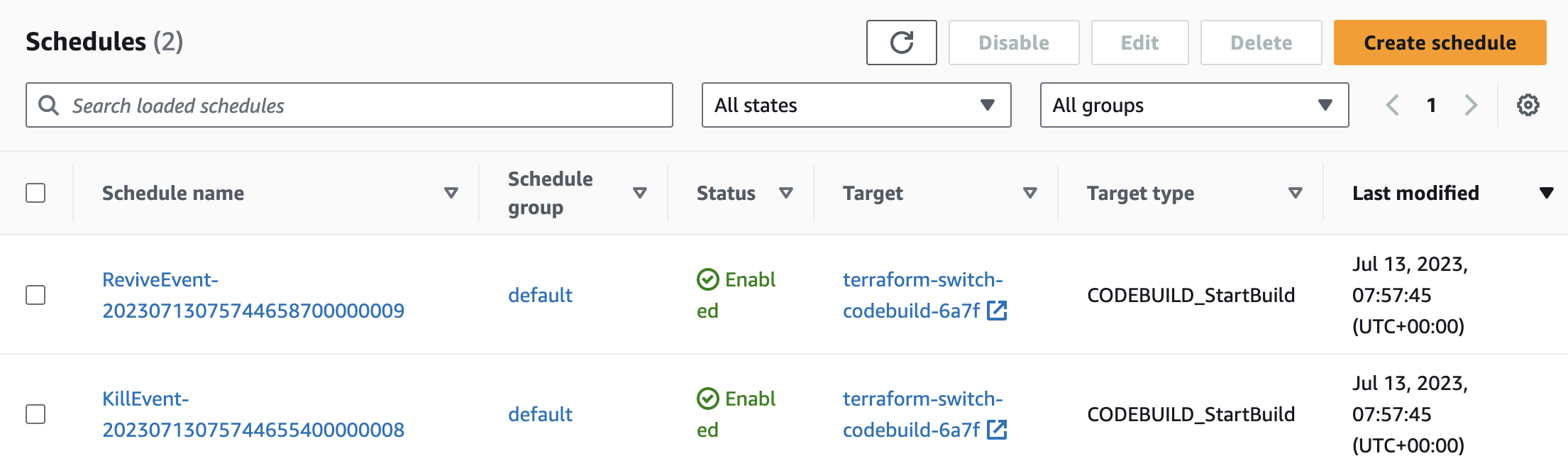The image size is (1568, 468).
Task: Sort by the Status column arrow
Action: pos(785,193)
